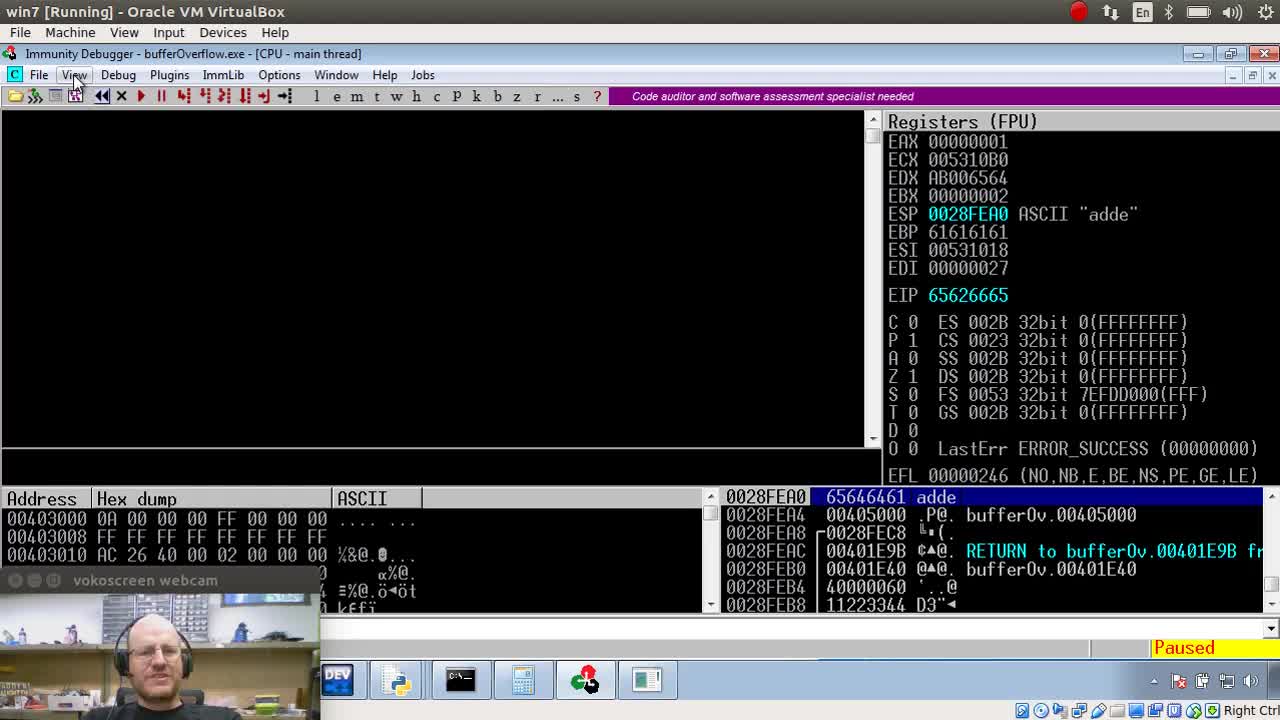Open the Log window with the 'l' icon
The image size is (1280, 720).
[316, 96]
